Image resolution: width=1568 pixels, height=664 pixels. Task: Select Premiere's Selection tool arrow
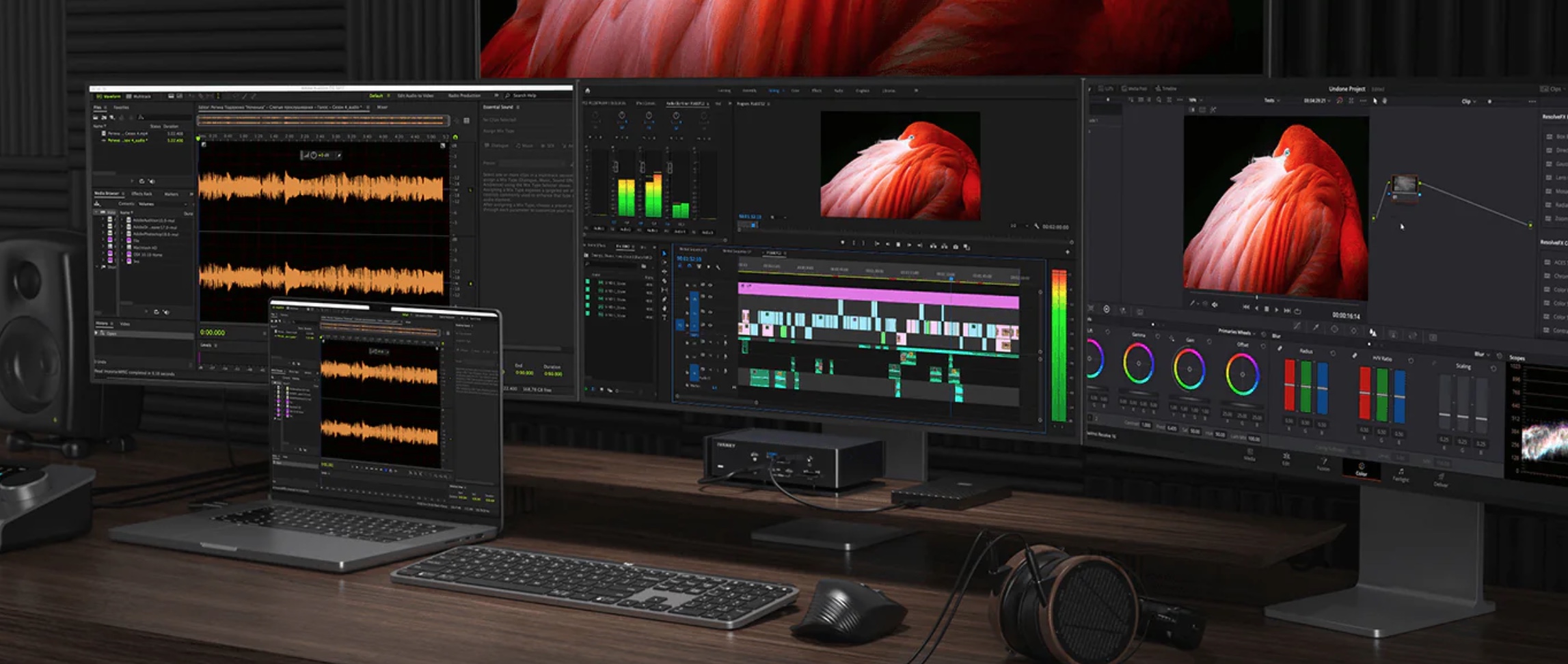pos(664,253)
